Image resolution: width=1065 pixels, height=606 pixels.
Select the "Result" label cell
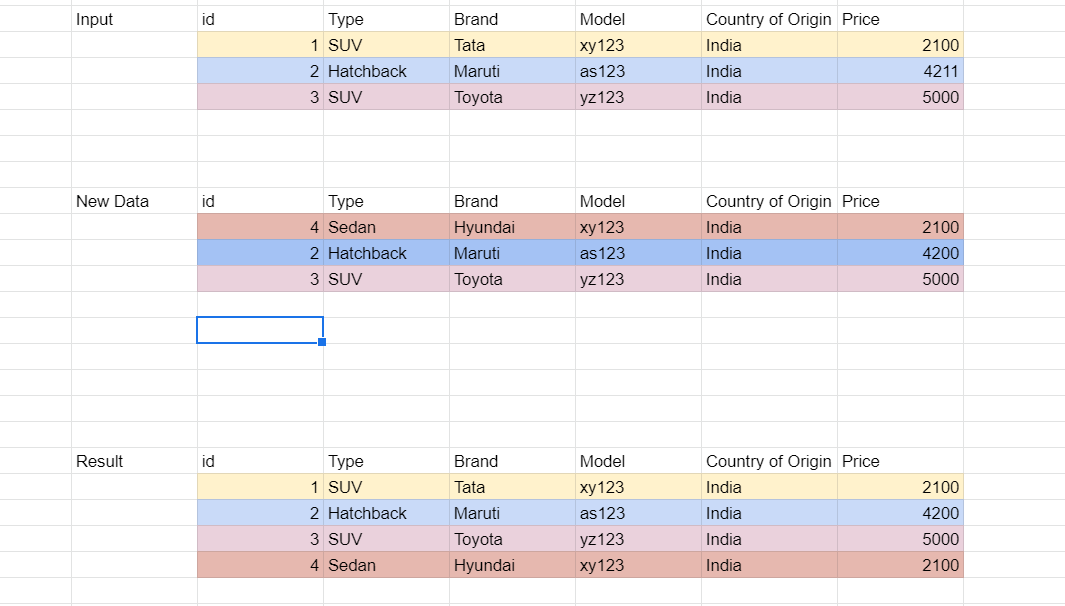pos(100,461)
